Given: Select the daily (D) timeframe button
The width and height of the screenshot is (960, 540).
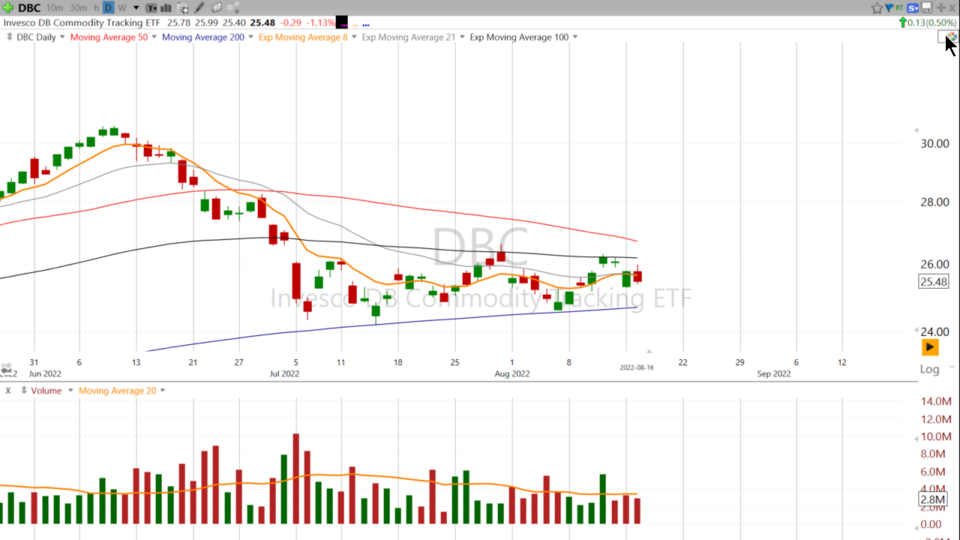Looking at the screenshot, I should pos(109,8).
